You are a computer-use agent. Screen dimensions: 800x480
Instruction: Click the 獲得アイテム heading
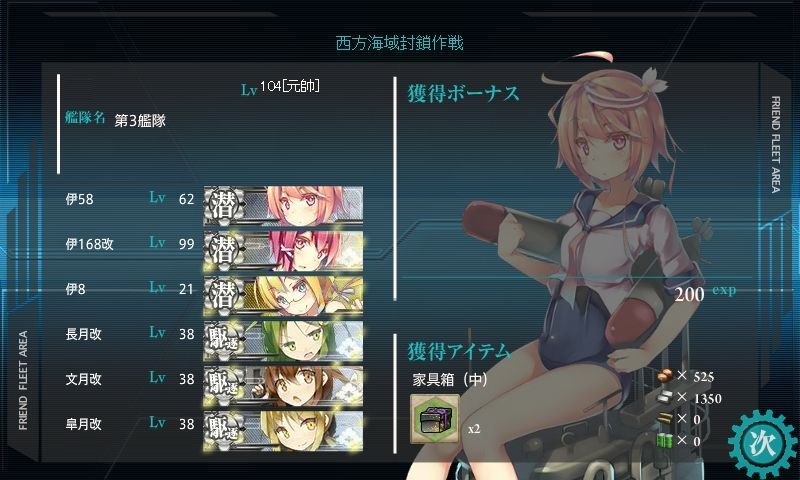click(459, 351)
